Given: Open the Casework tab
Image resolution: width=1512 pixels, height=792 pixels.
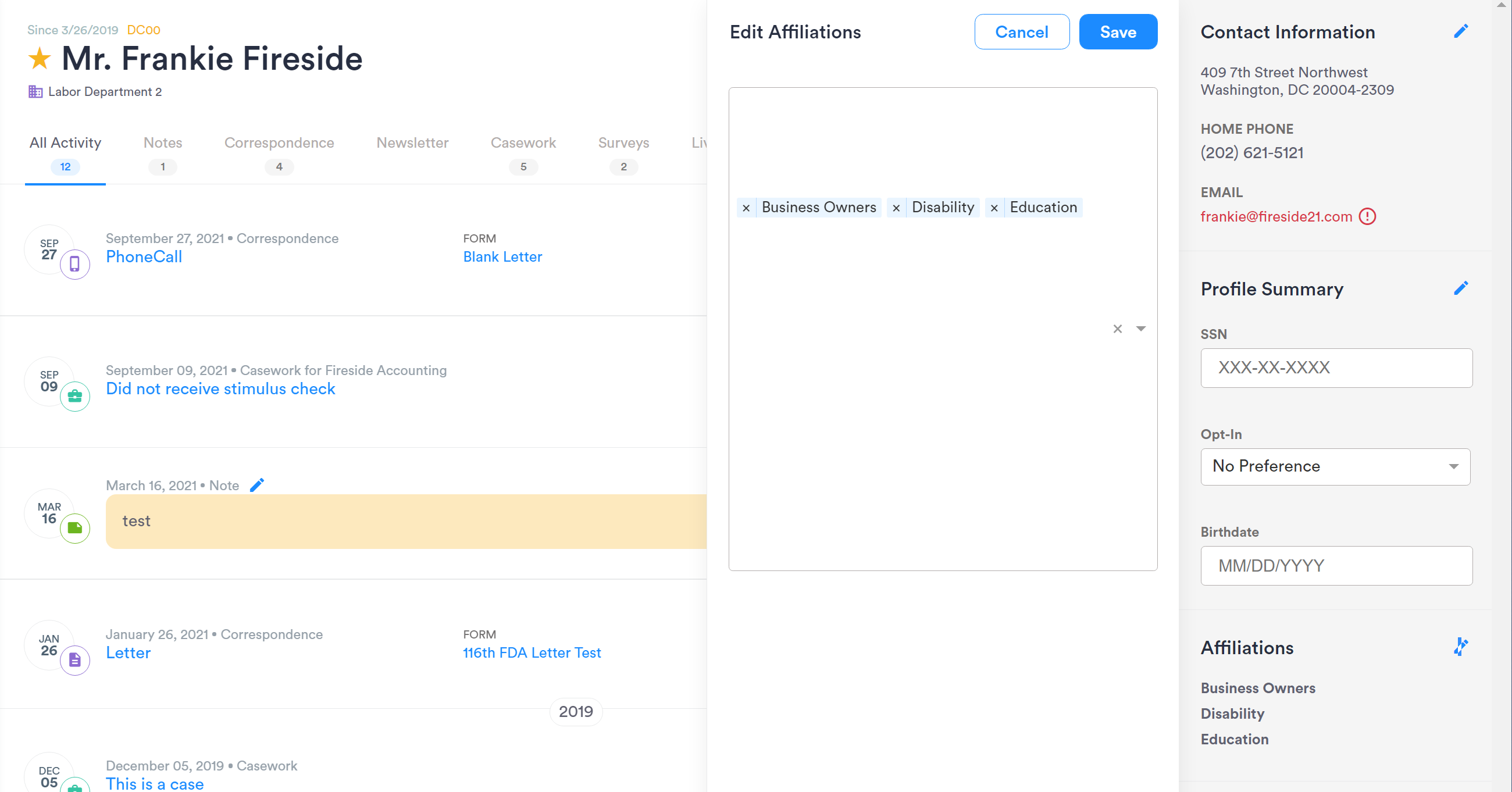Looking at the screenshot, I should [523, 142].
